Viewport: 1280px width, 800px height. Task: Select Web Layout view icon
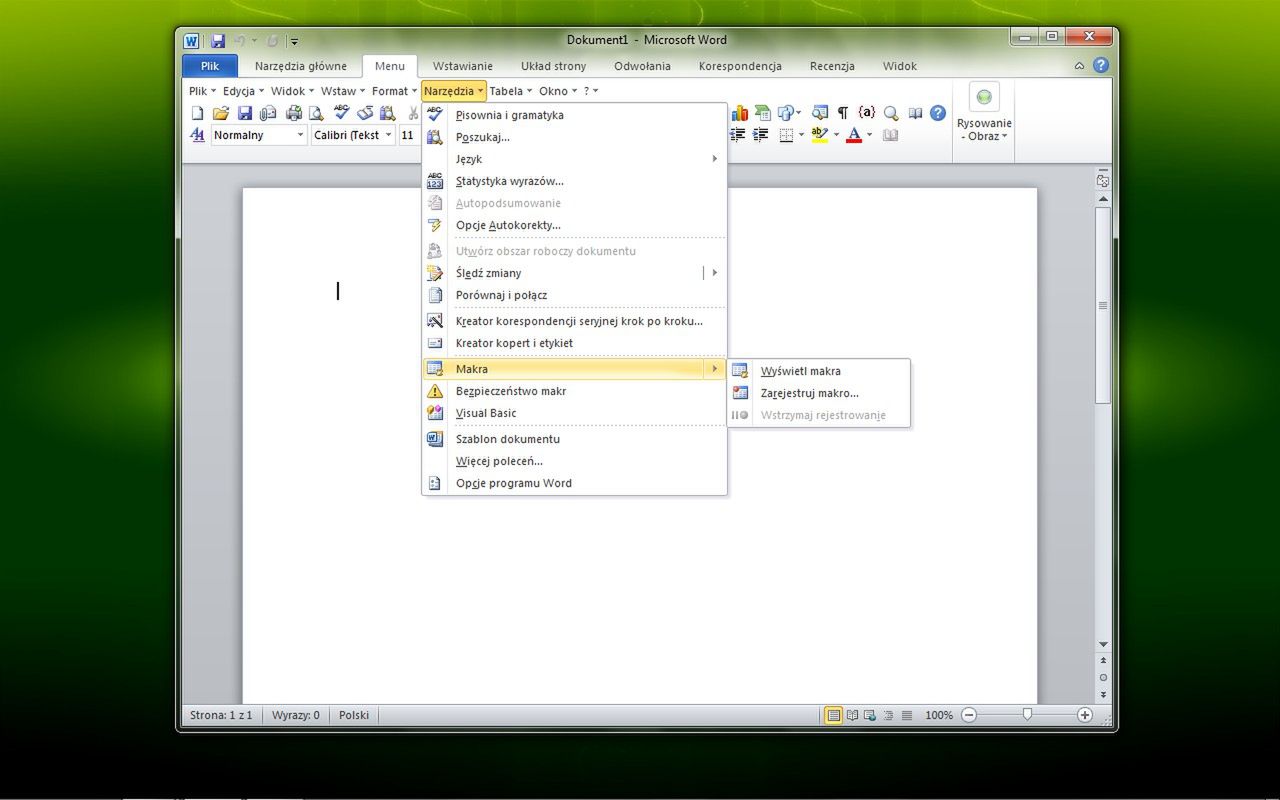point(870,715)
